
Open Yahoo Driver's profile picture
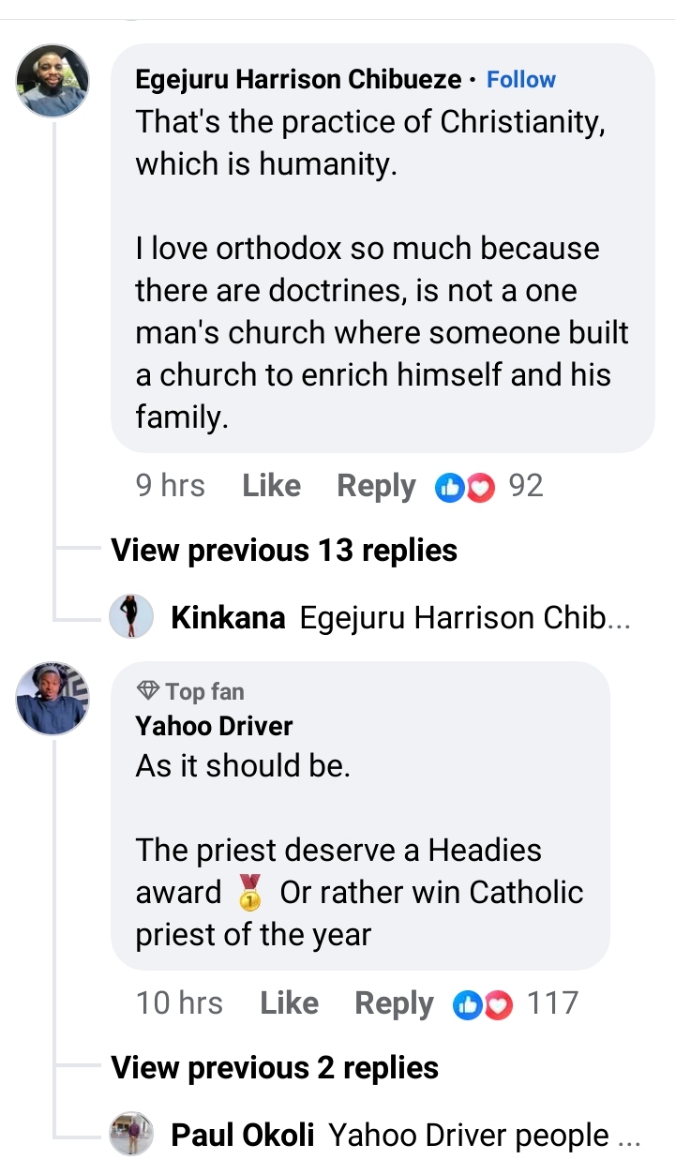tap(53, 698)
